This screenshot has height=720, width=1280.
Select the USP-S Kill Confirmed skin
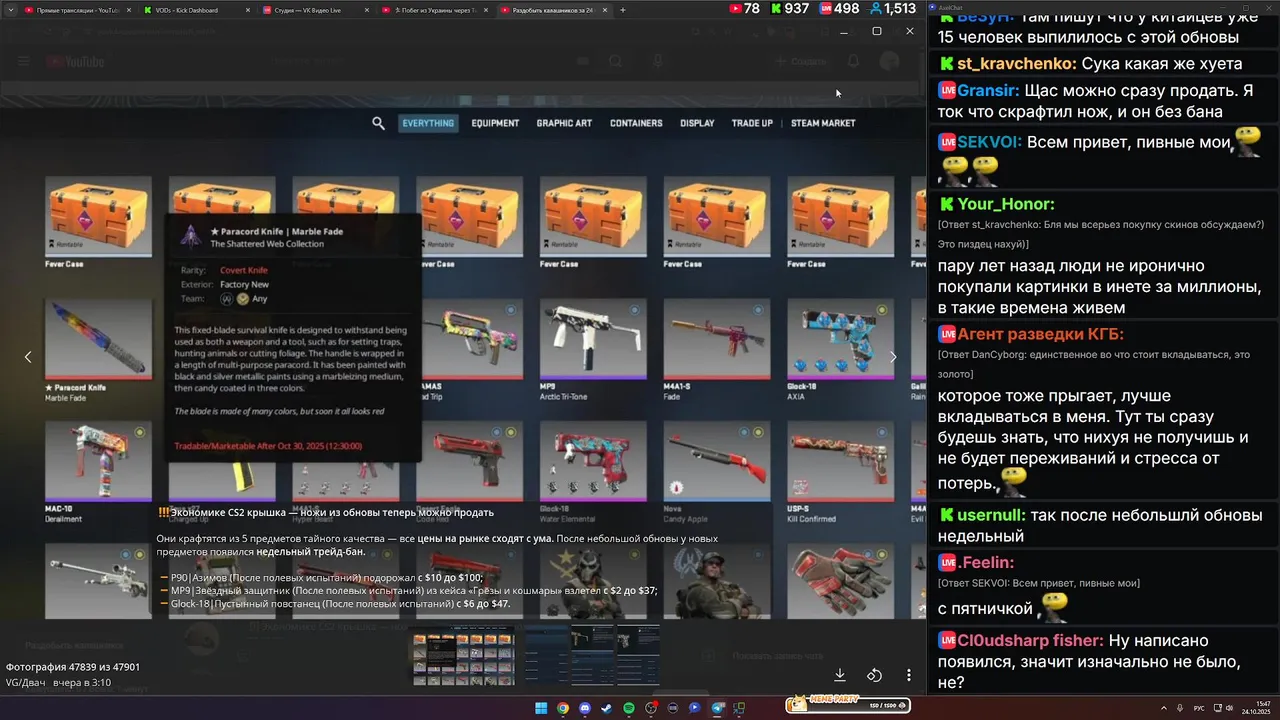(x=840, y=473)
